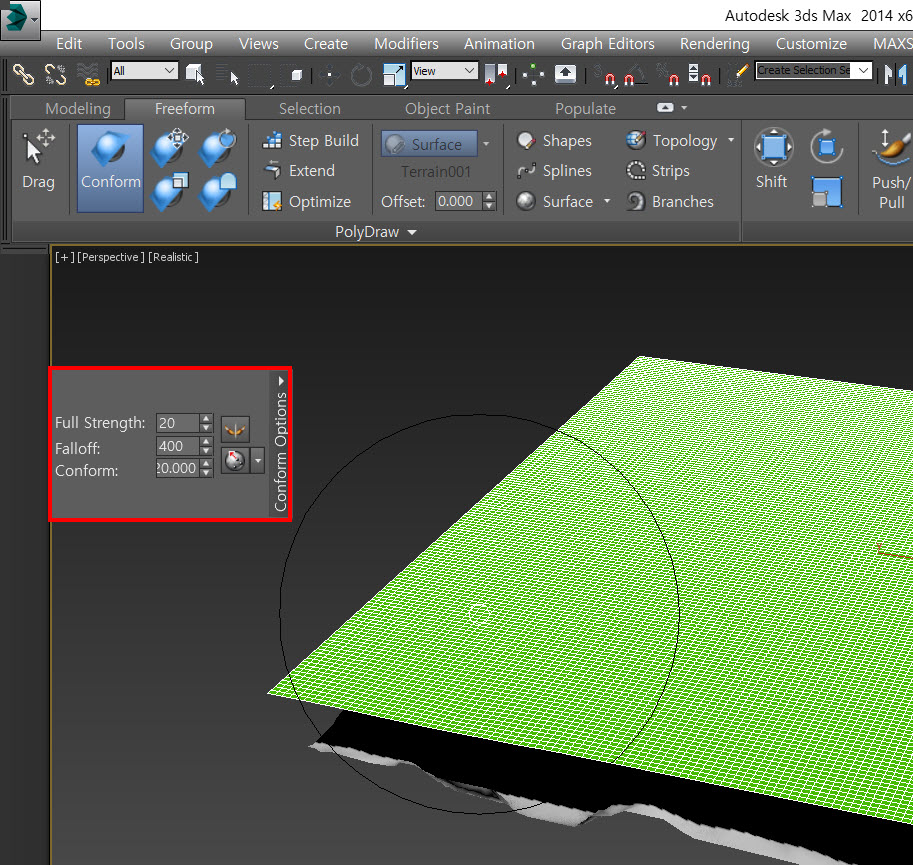Toggle the Window/Crossing selection icon
Screen dimensions: 913x865
296,75
